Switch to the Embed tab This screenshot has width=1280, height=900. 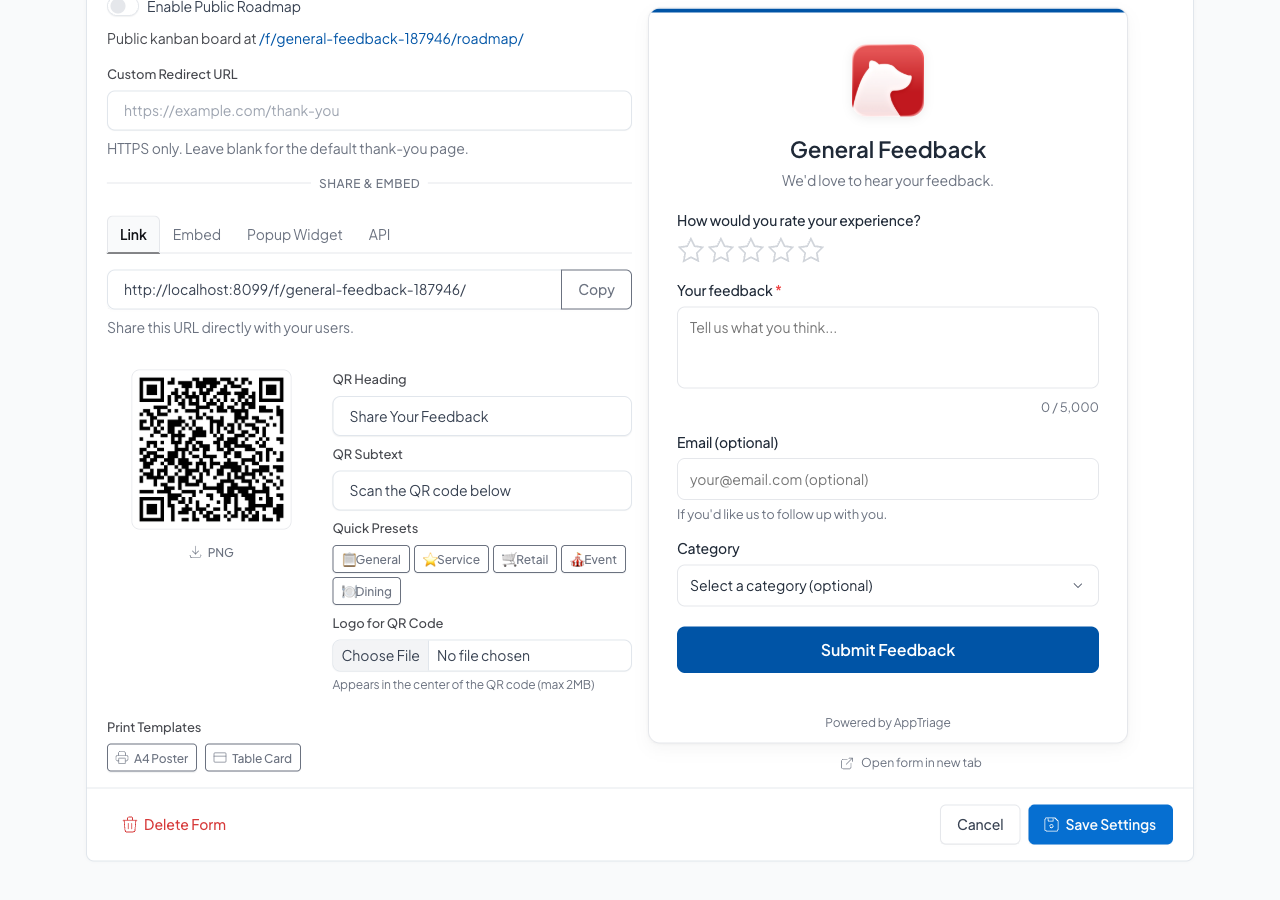tap(196, 234)
